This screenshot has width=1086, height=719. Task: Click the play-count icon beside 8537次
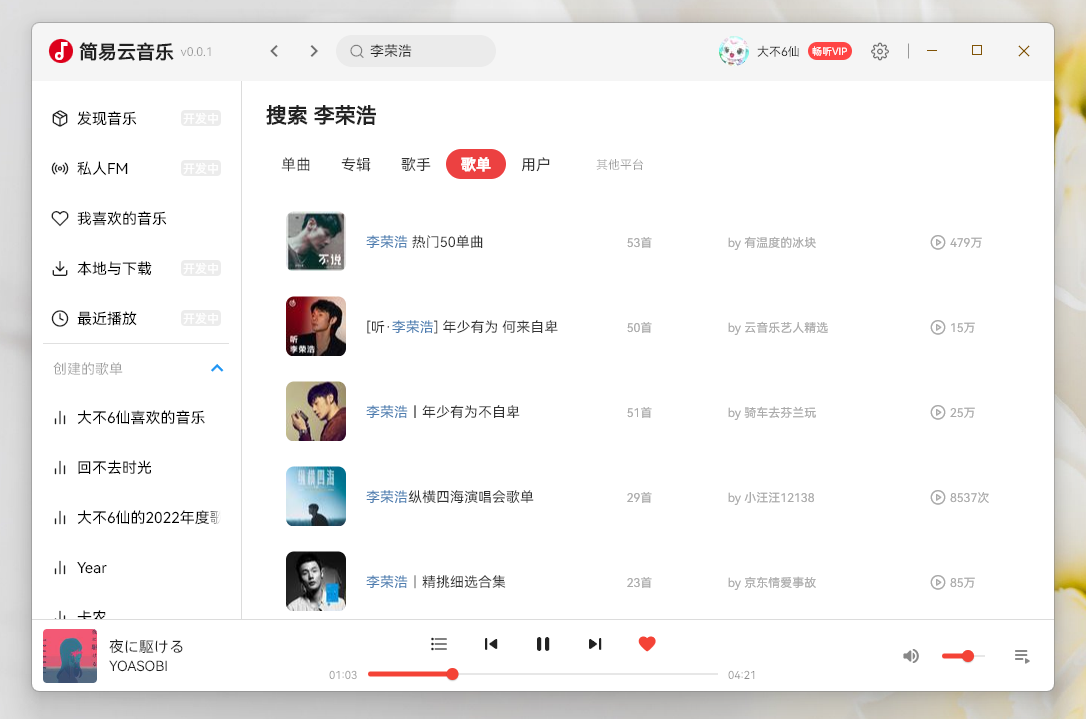click(937, 497)
